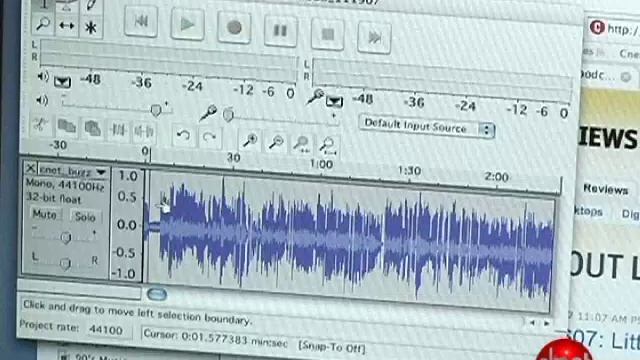The image size is (640, 360).
Task: Click horizontal scrollbar thumb below track
Action: (157, 294)
